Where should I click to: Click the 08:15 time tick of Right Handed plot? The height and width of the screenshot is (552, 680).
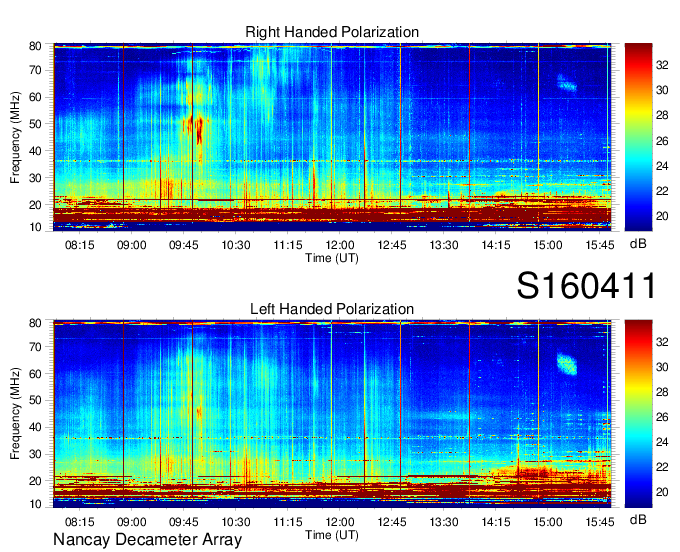point(80,245)
